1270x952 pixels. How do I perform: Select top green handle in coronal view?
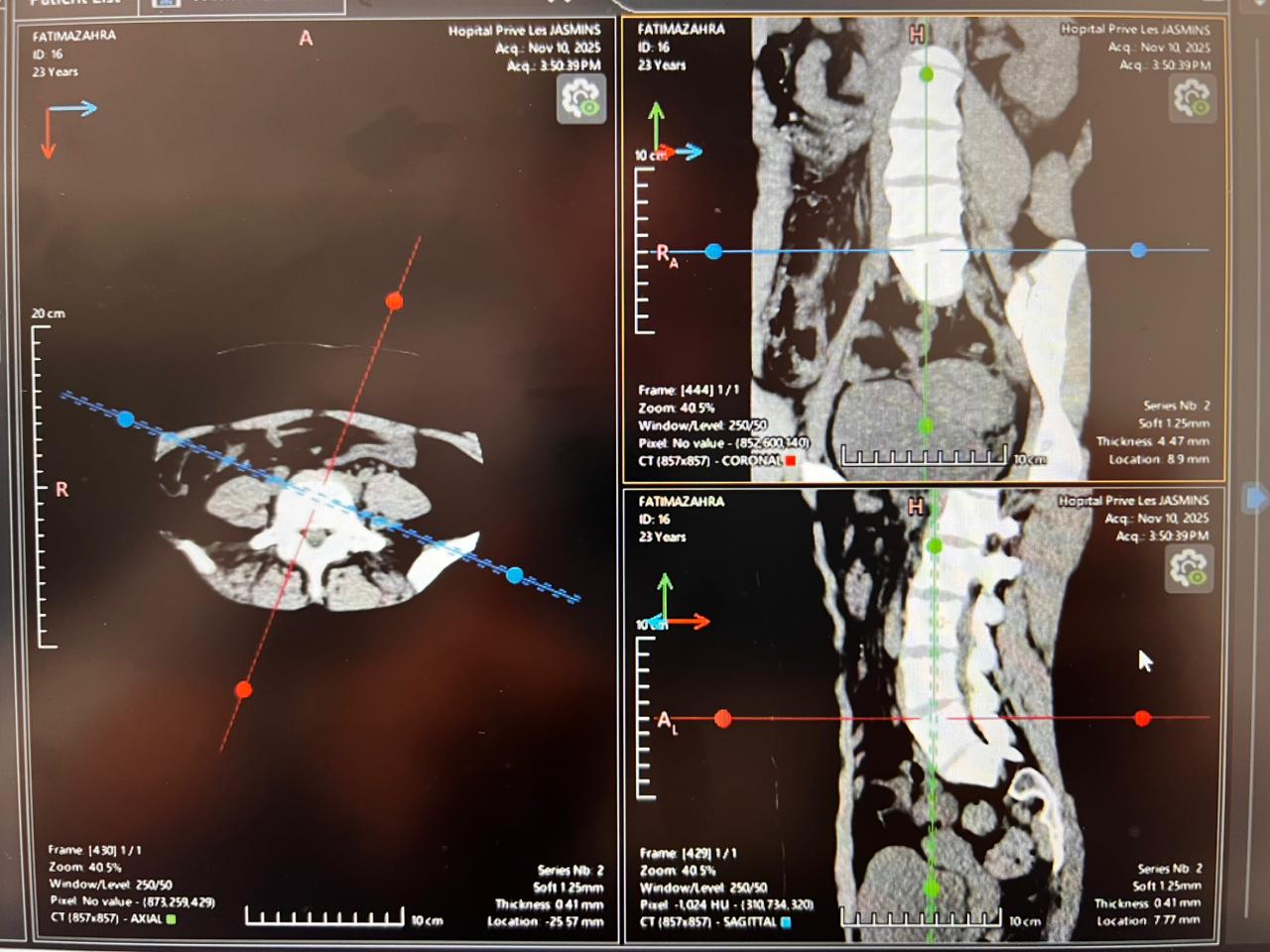point(926,74)
